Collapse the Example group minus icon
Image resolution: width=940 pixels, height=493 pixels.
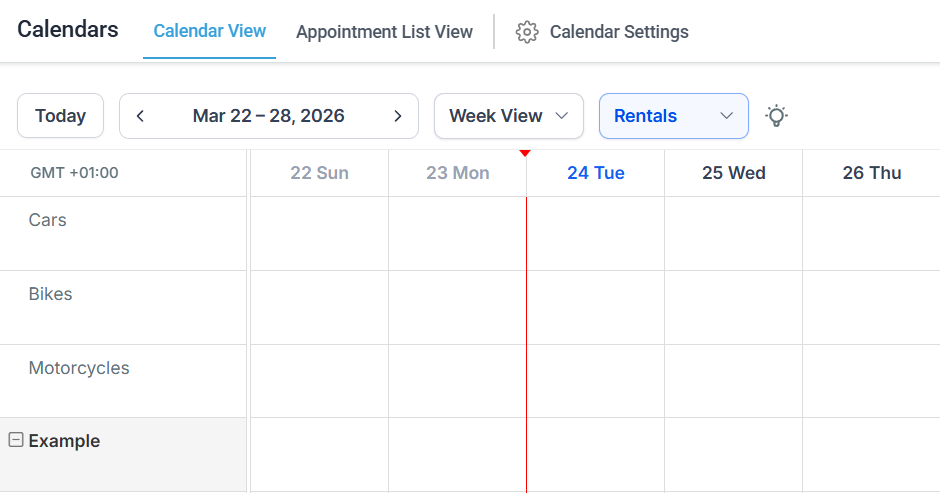[x=16, y=440]
